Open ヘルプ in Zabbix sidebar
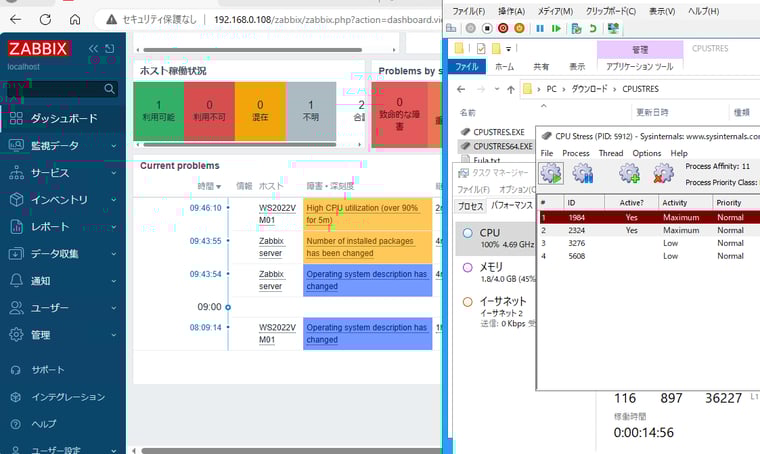The width and height of the screenshot is (760, 454). pyautogui.click(x=44, y=424)
